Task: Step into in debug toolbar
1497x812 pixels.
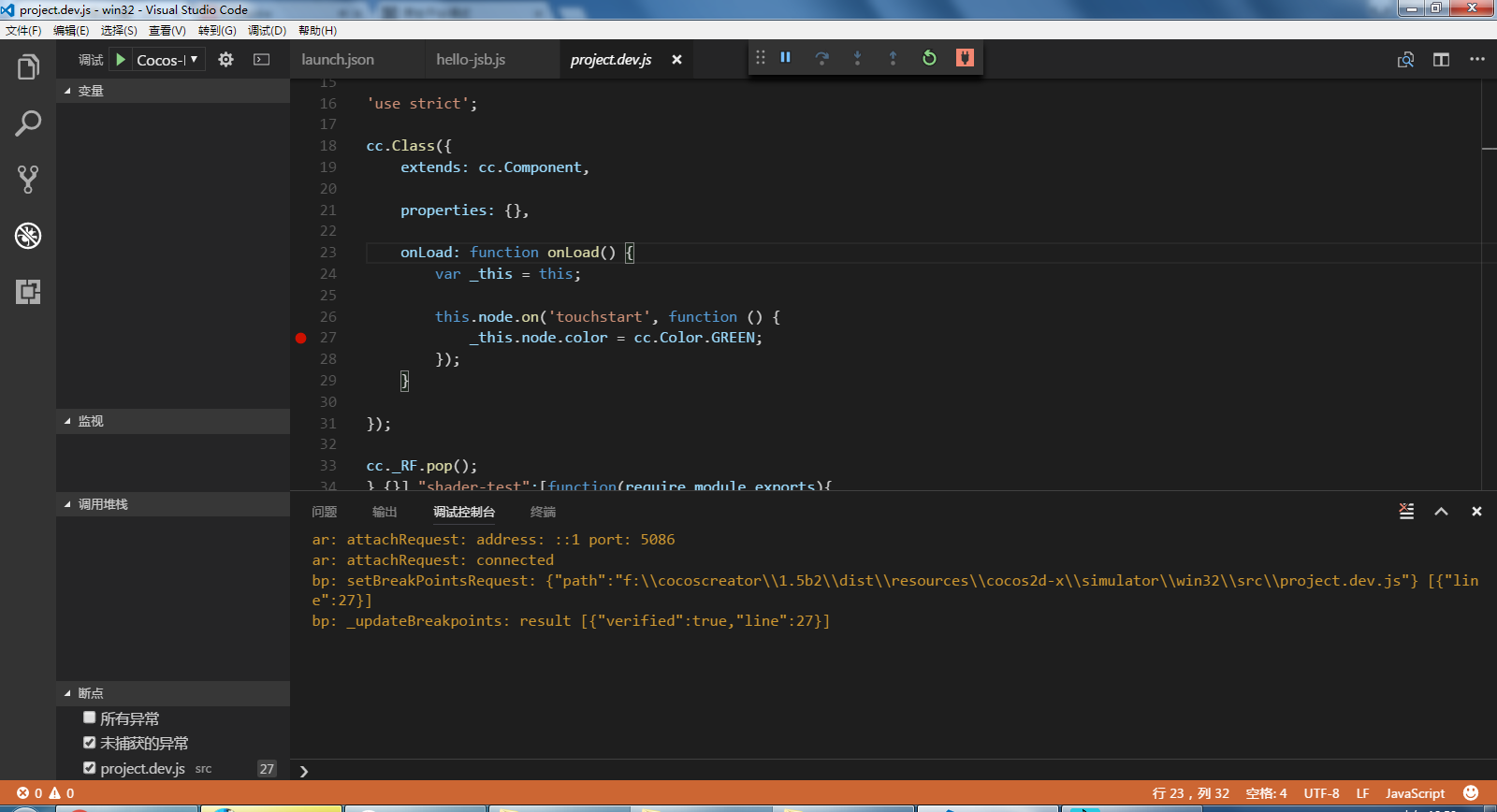Action: pos(857,58)
